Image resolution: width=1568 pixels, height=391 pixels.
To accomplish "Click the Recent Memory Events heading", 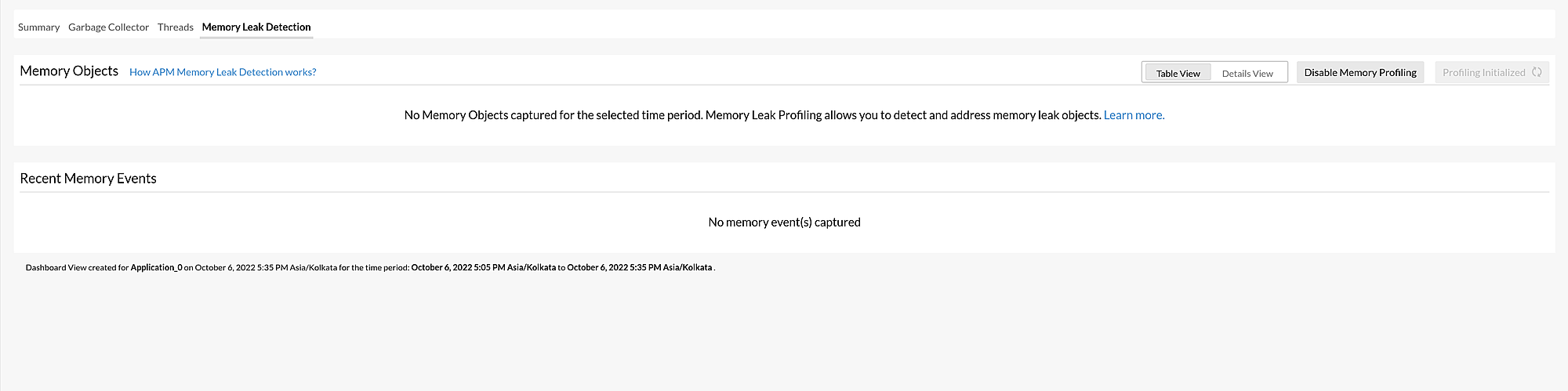I will 88,179.
